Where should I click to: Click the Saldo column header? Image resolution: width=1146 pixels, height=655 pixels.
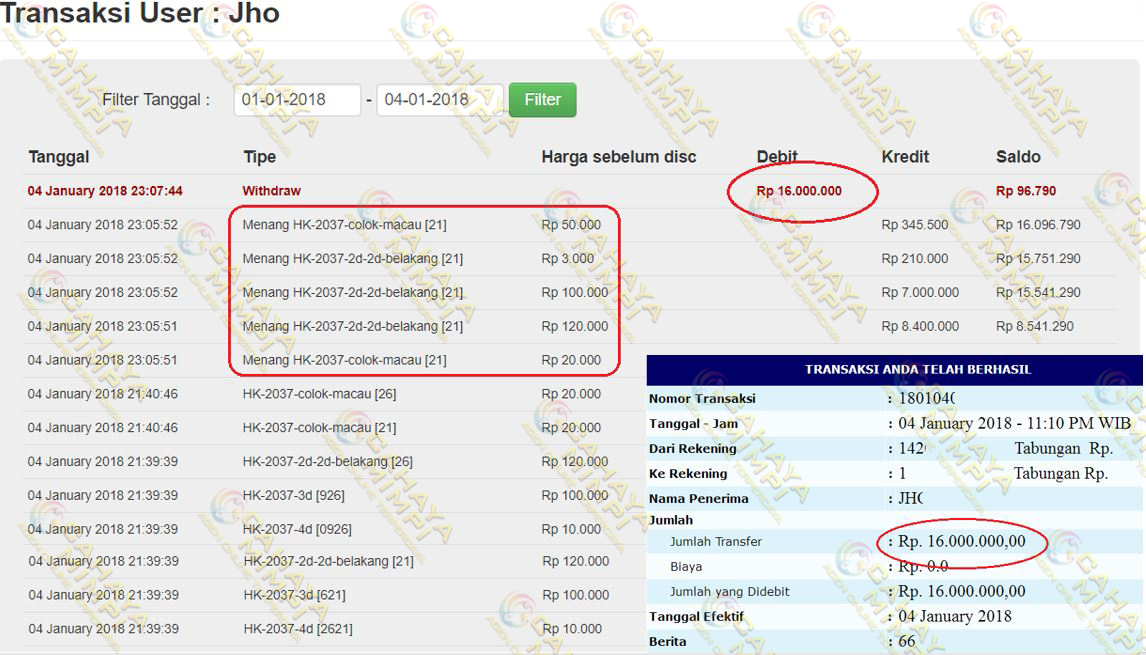(x=1018, y=157)
